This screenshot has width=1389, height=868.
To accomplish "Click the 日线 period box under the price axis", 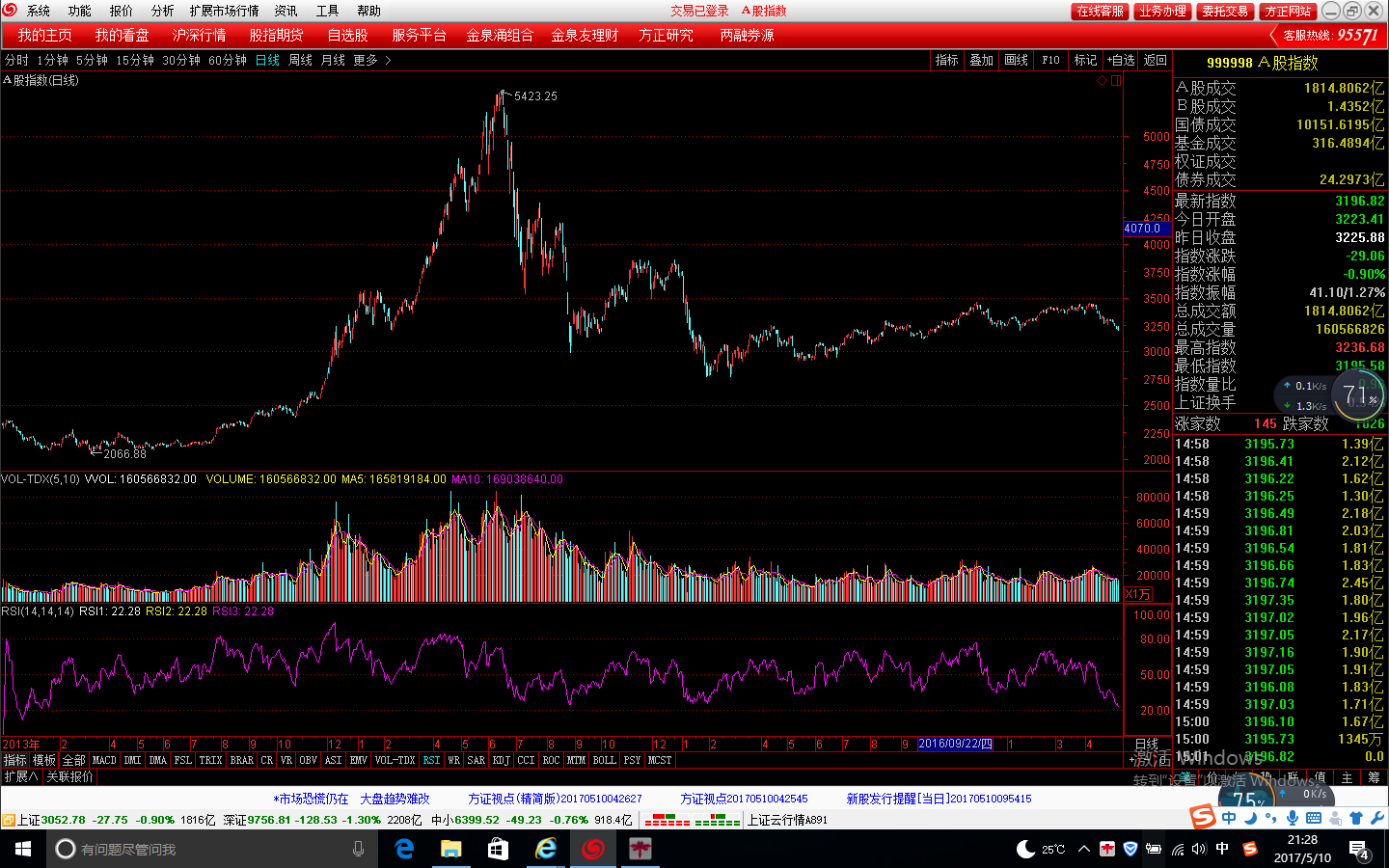I will 1147,745.
